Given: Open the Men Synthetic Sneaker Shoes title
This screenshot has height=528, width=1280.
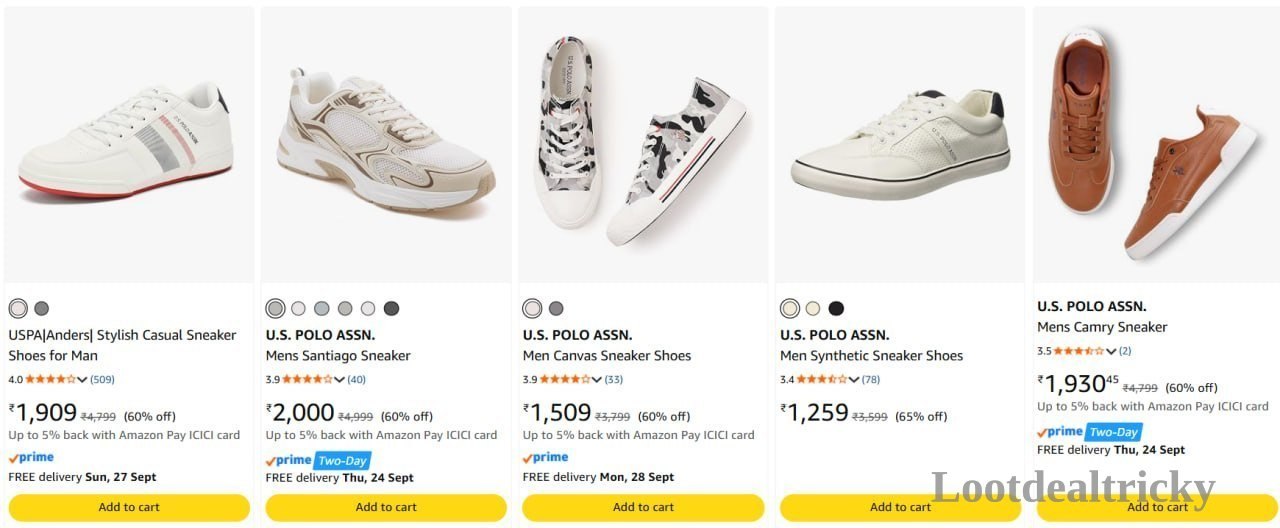Looking at the screenshot, I should pyautogui.click(x=871, y=356).
